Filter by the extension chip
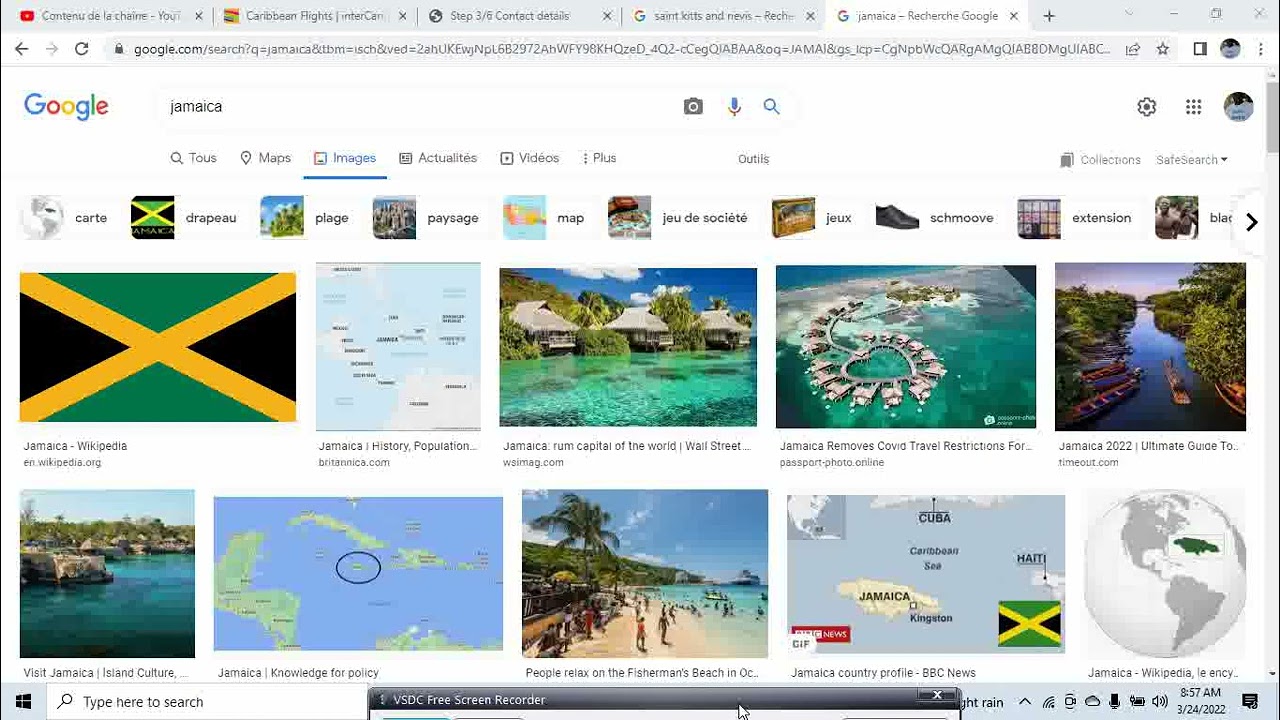This screenshot has width=1280, height=720. pyautogui.click(x=1075, y=218)
